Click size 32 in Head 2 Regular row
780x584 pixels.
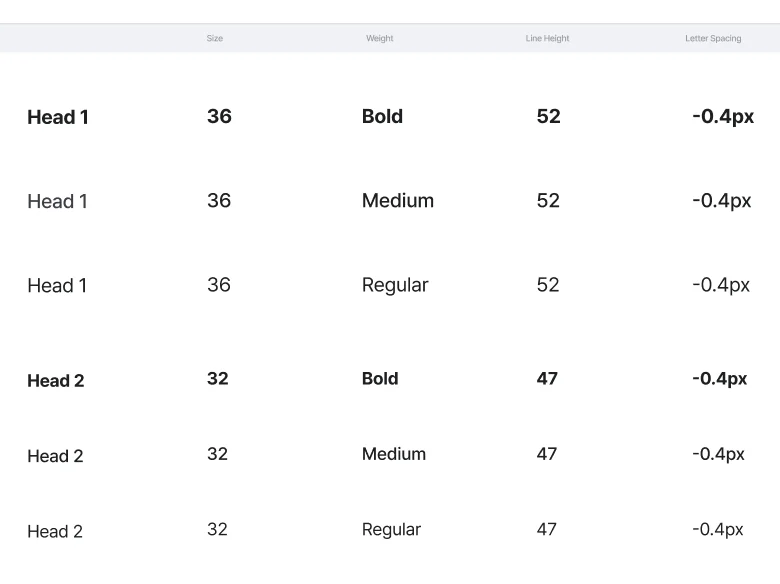click(x=217, y=529)
